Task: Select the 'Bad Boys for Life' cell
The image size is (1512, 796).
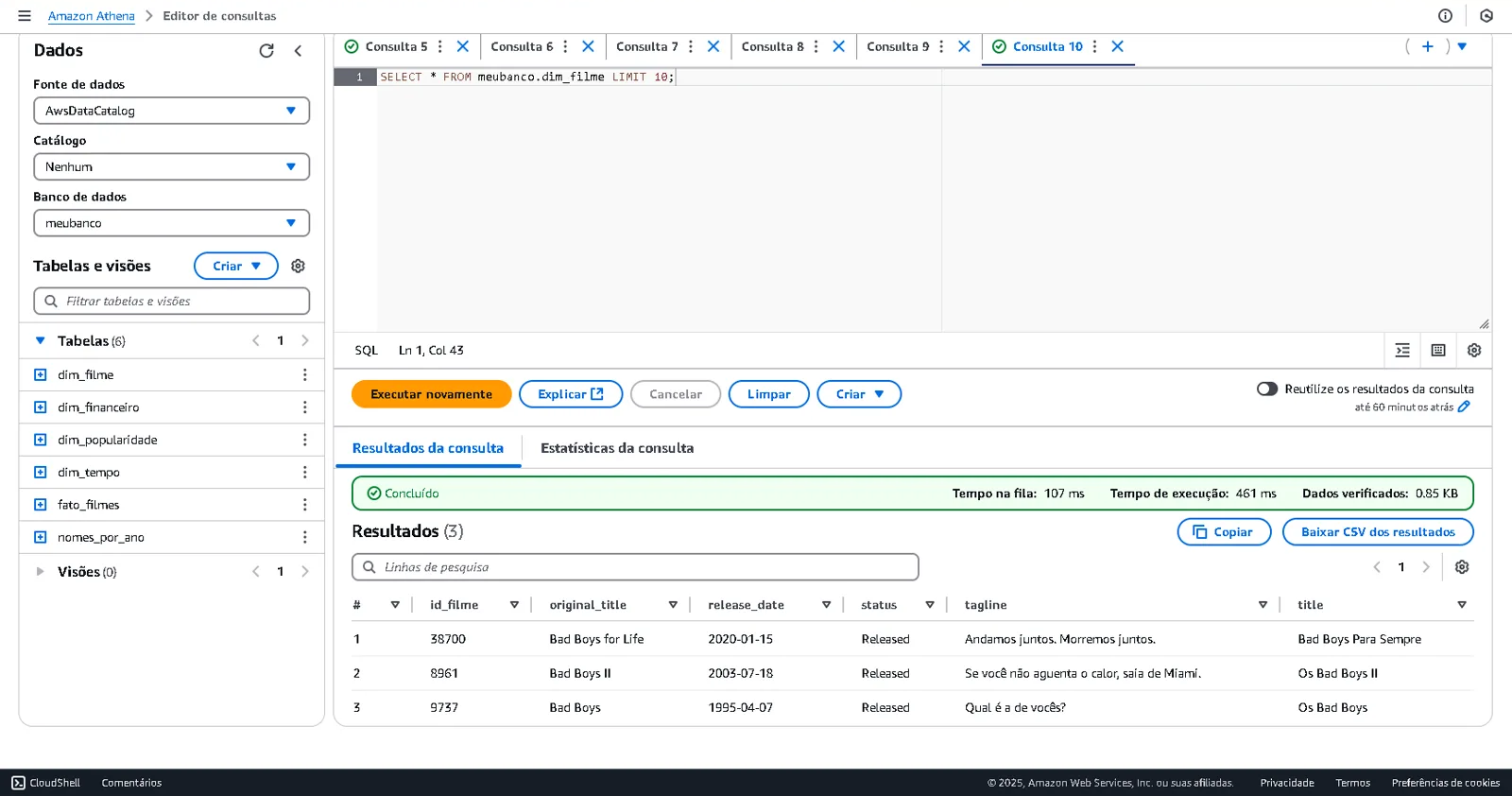Action: pos(596,639)
